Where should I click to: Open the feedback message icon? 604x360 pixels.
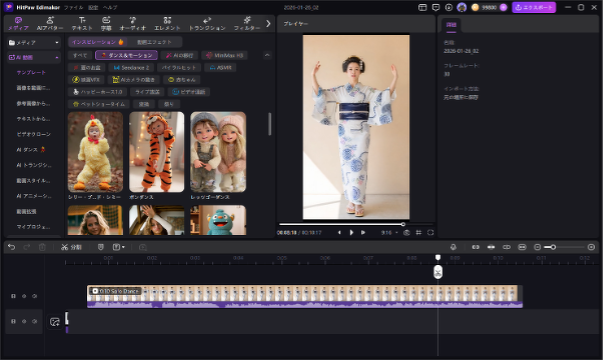click(436, 7)
